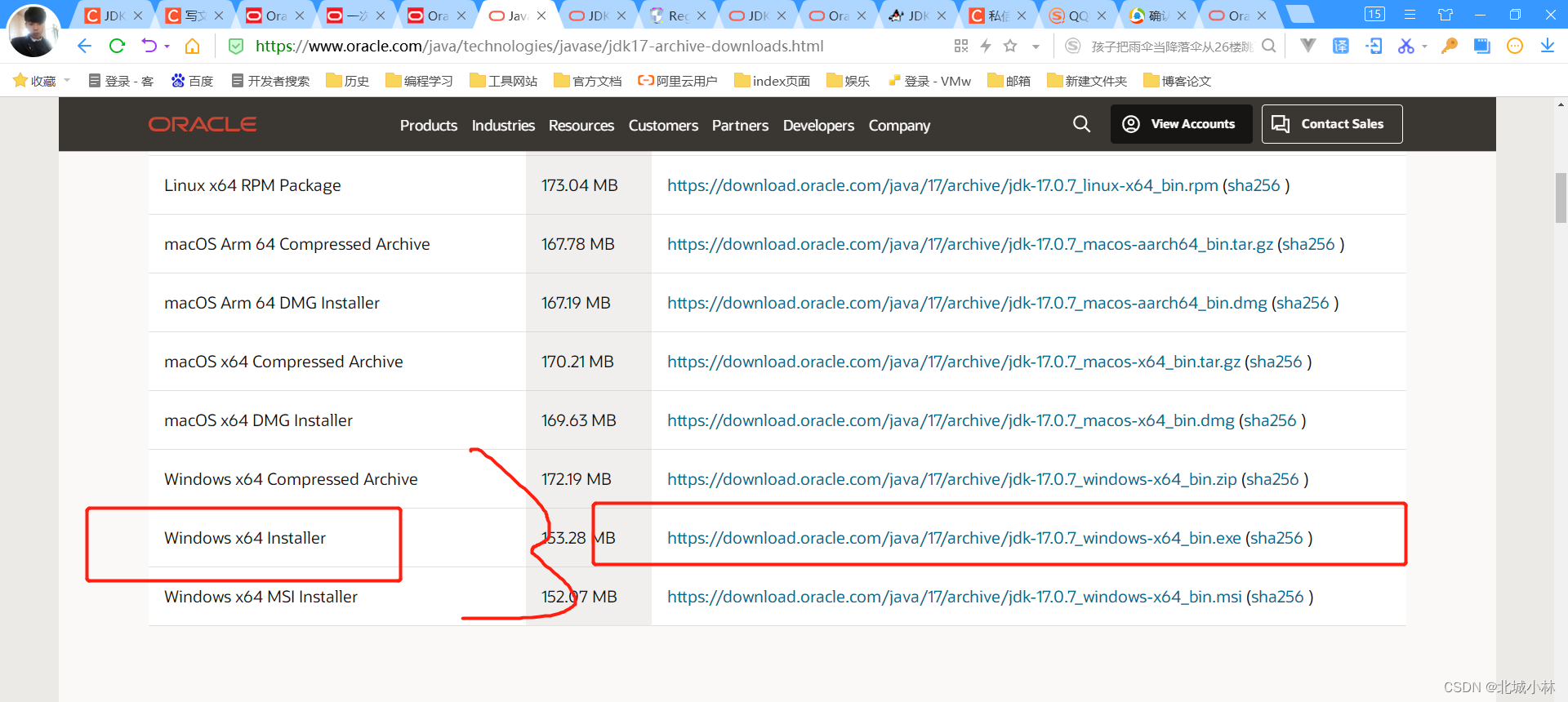Click the login import arrow extension icon

[x=1374, y=46]
